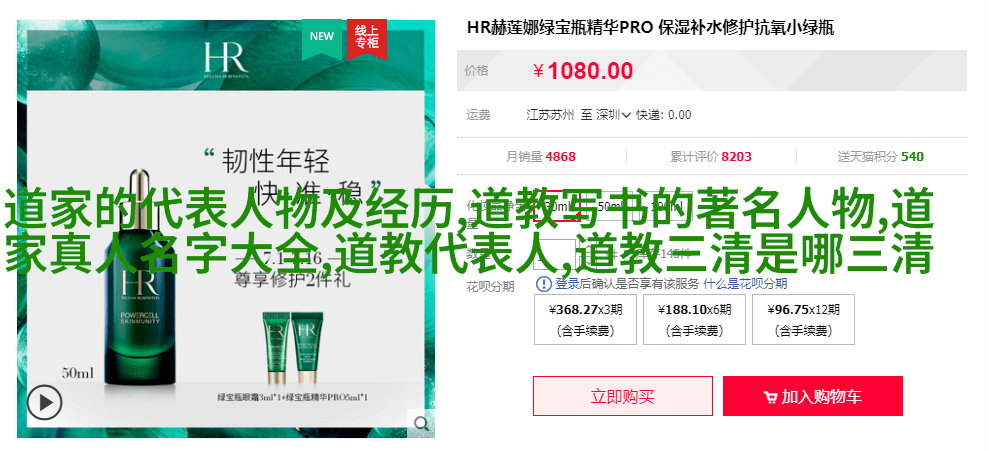Open the 什么是花呗分期 link

[x=745, y=284]
